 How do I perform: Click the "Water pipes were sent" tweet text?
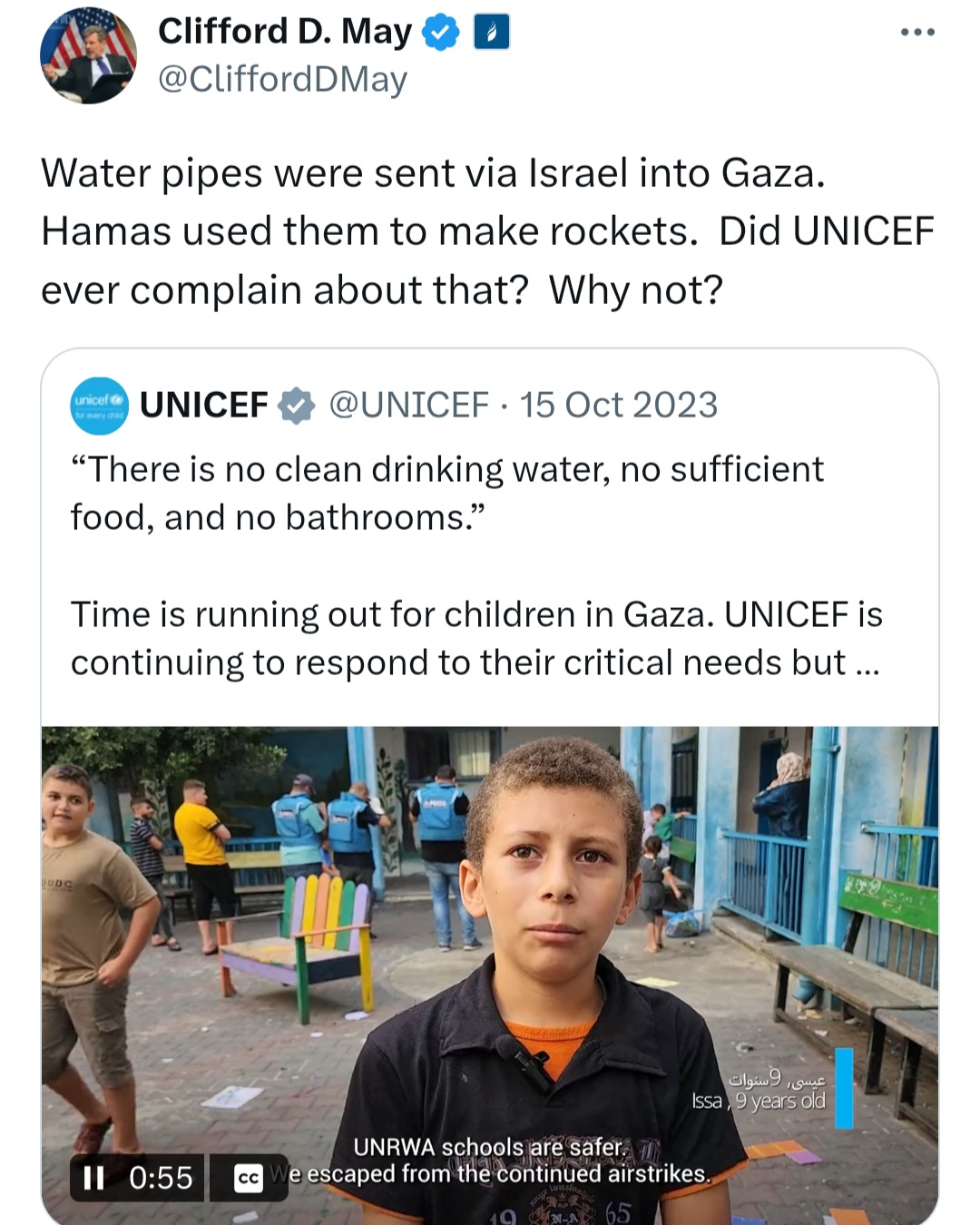click(487, 231)
